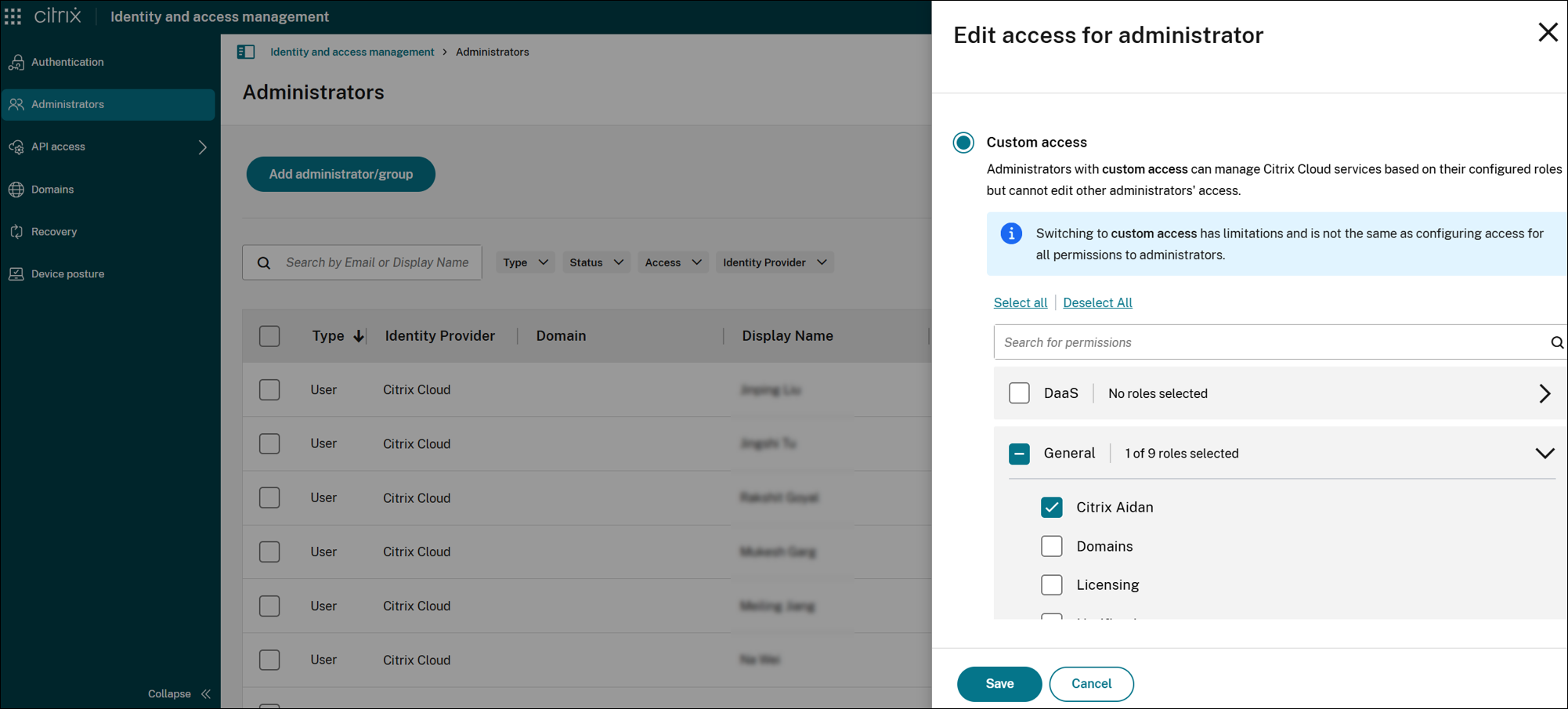Open Identity and access management breadcrumb
Image resolution: width=1568 pixels, height=709 pixels.
352,52
